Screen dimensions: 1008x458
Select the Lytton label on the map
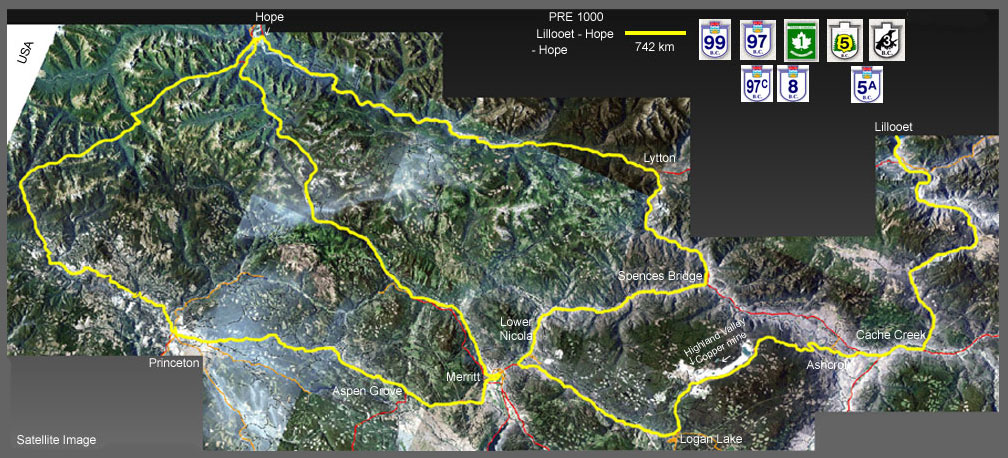point(660,159)
